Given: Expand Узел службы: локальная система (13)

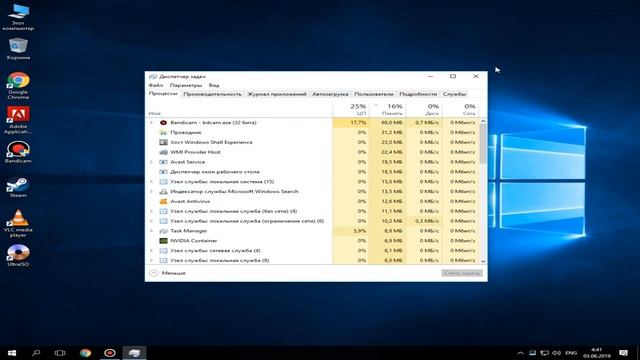Looking at the screenshot, I should pyautogui.click(x=151, y=182).
